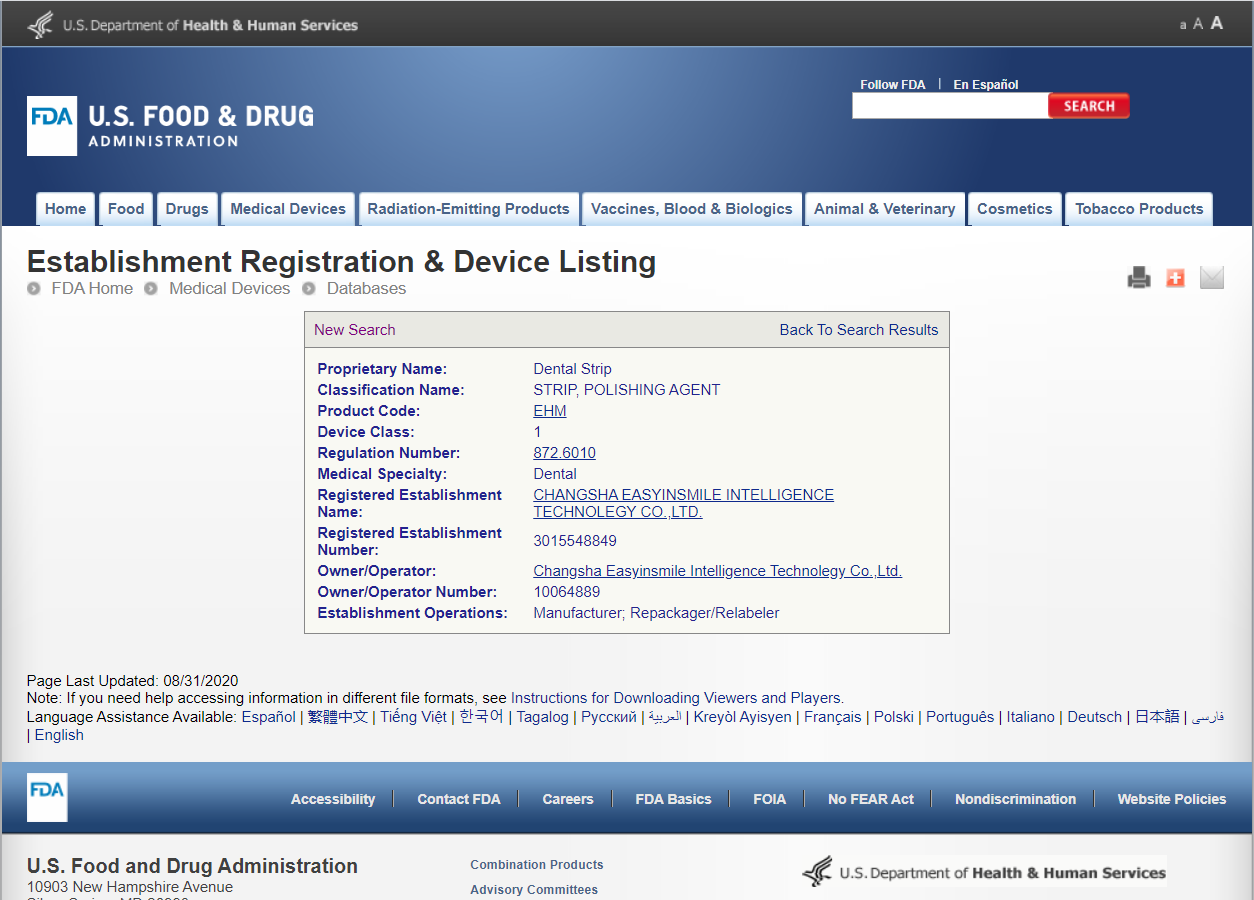Viewport: 1254px width, 900px height.
Task: Open the Advisory Committees footer link
Action: tap(534, 890)
